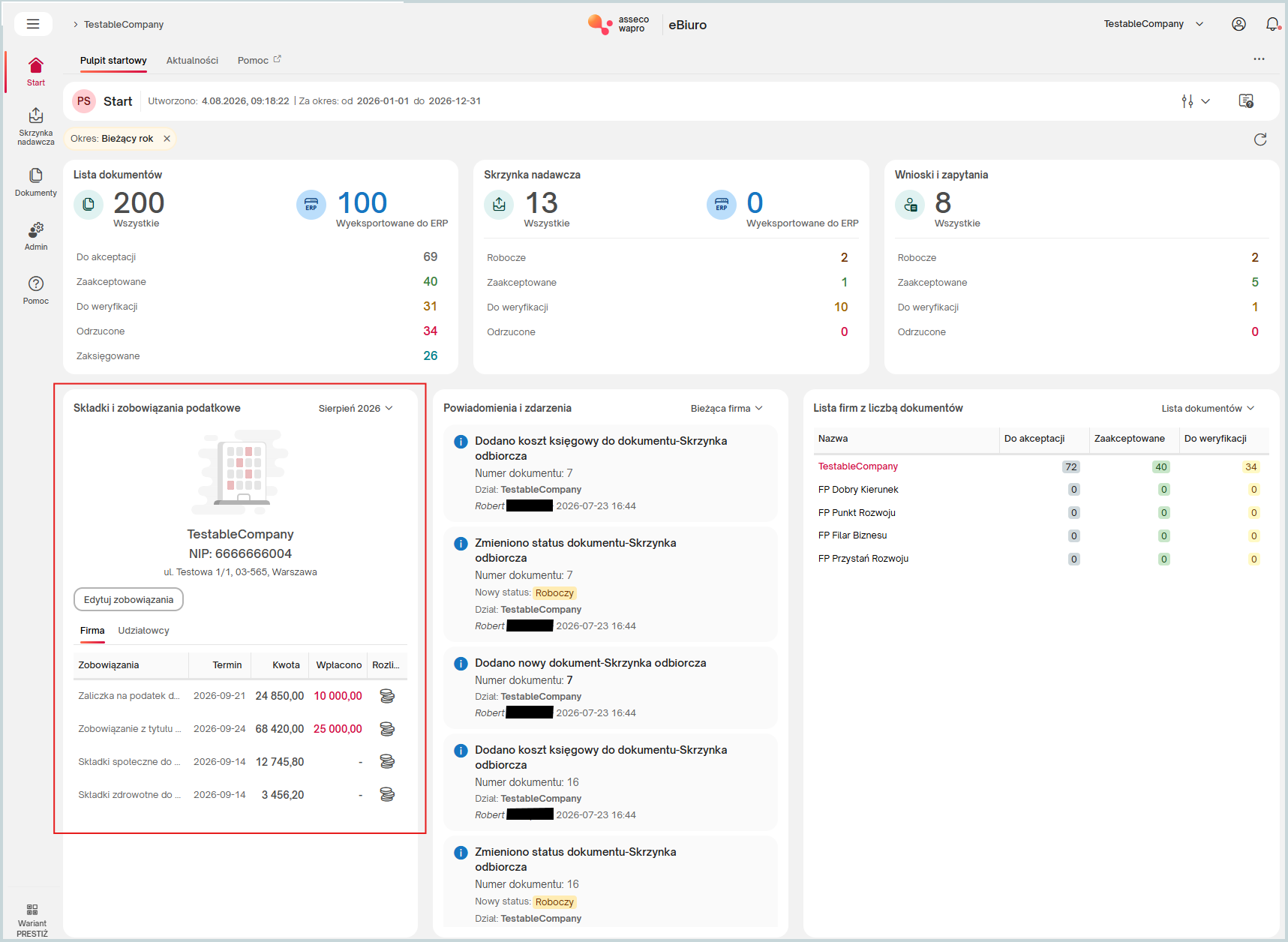Open FP Filar Biznesu company row
Screen dimensions: 1288x942
(x=1041, y=535)
